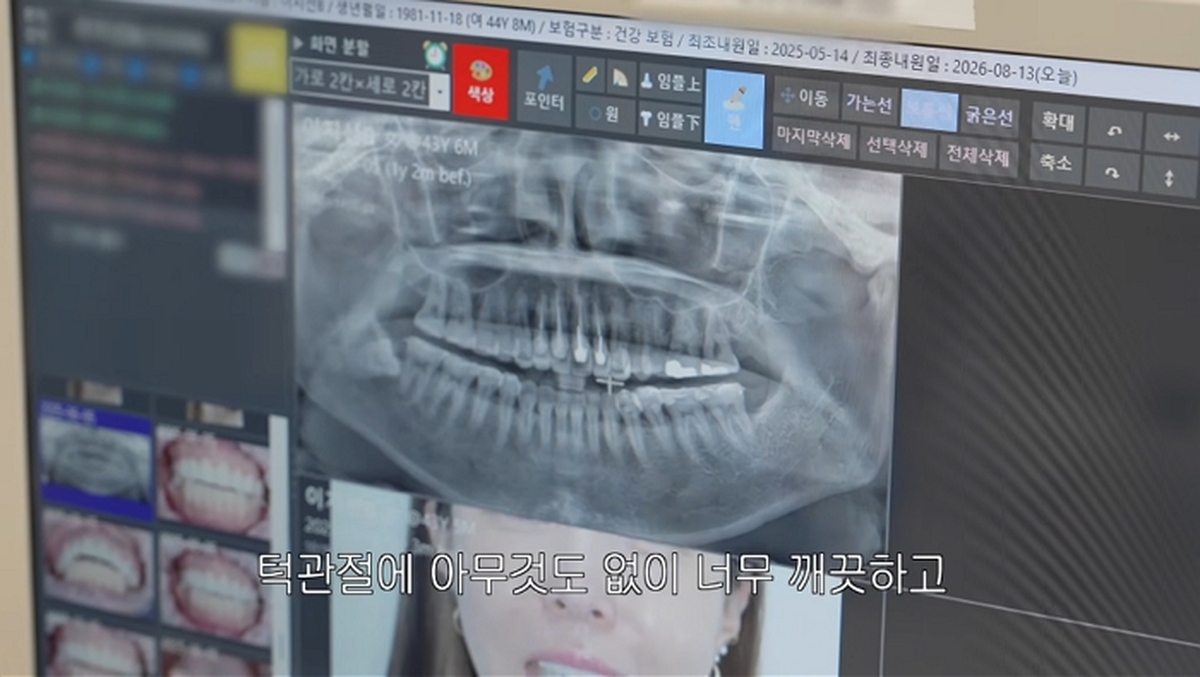Zoom out with the 축소 button
Image resolution: width=1200 pixels, height=677 pixels.
point(1057,163)
